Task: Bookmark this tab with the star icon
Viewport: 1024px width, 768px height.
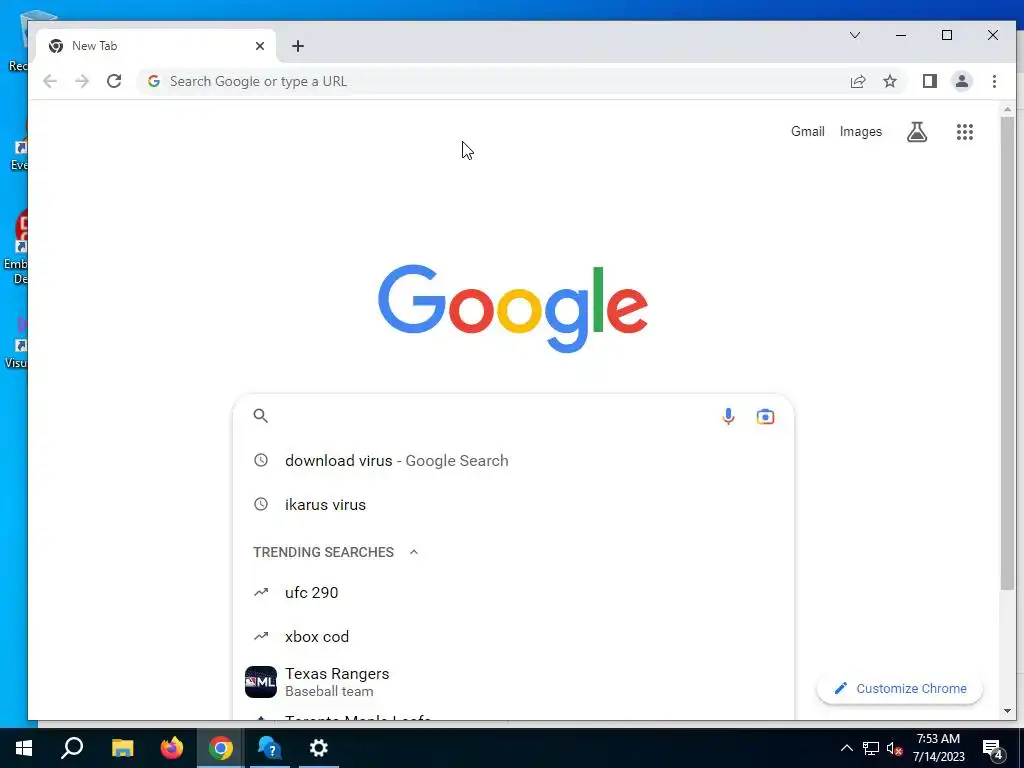Action: [889, 82]
